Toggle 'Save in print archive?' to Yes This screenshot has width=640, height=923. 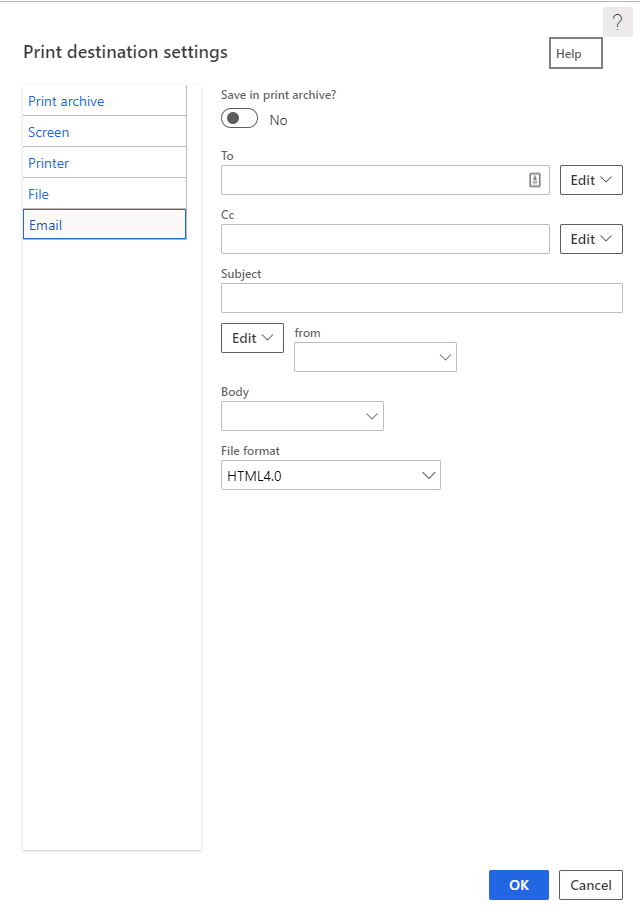239,118
